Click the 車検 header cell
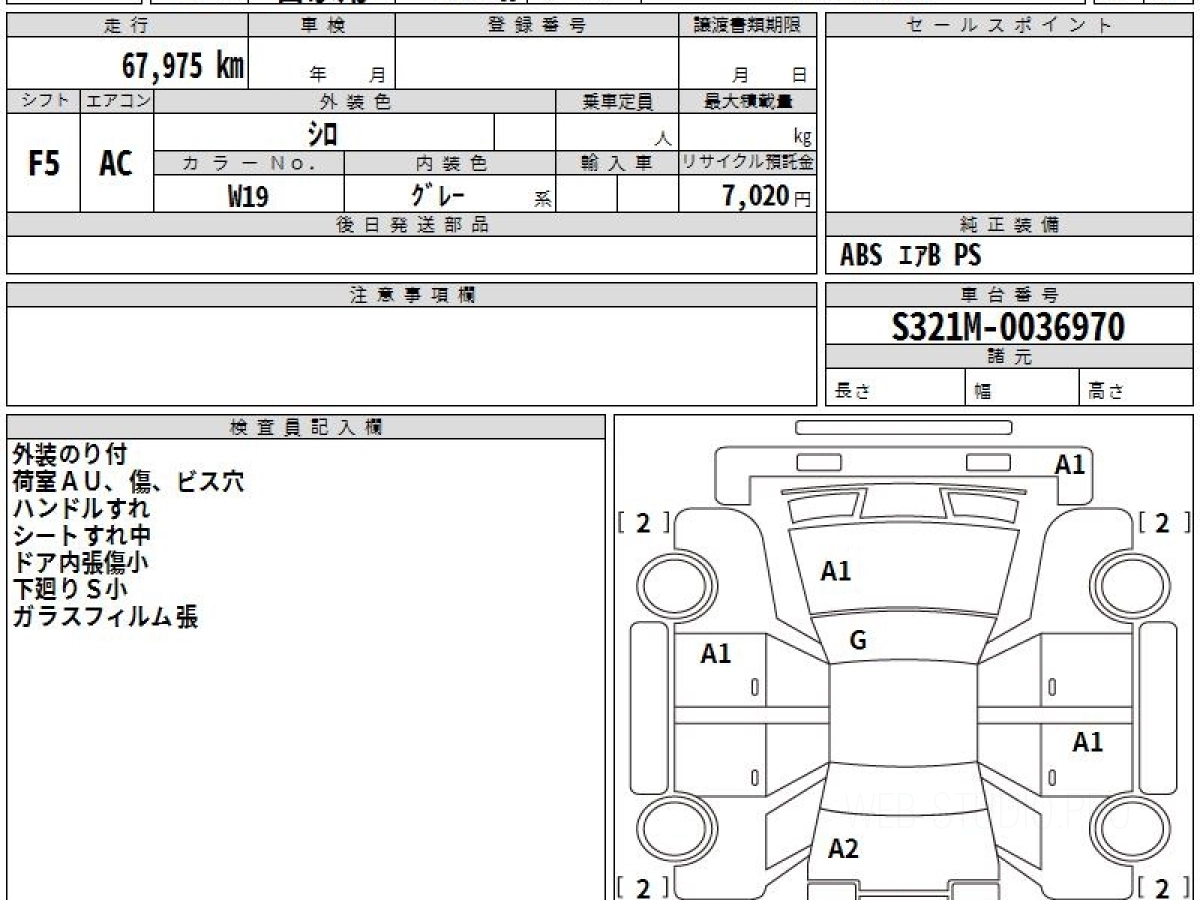The height and width of the screenshot is (900, 1200). [322, 26]
